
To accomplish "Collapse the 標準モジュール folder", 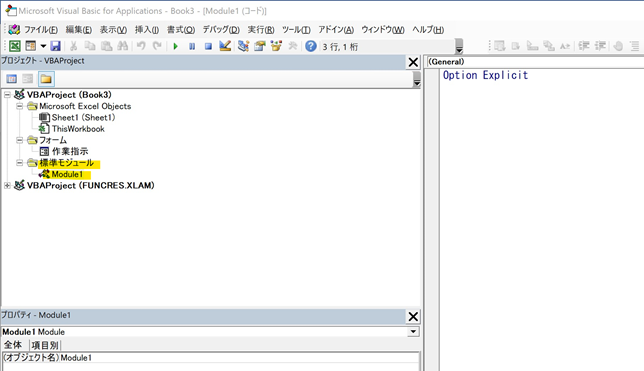I will coord(19,163).
